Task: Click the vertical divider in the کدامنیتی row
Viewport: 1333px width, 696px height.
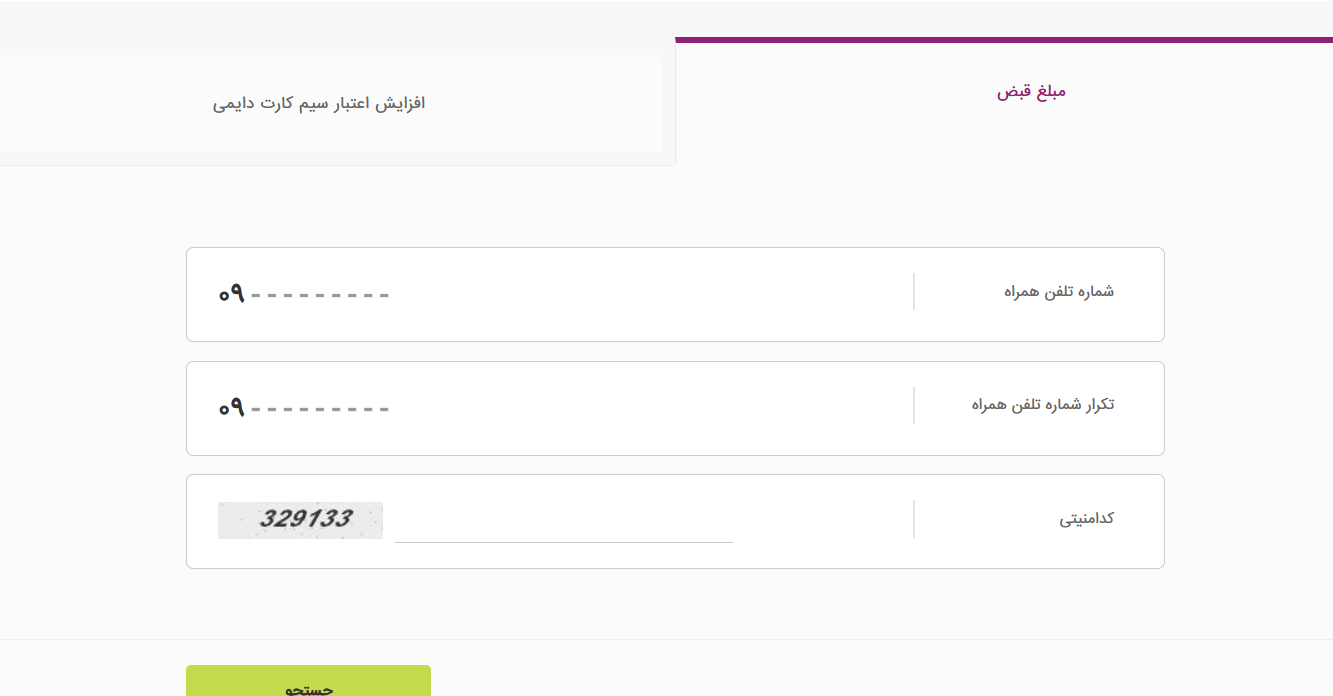Action: click(914, 520)
